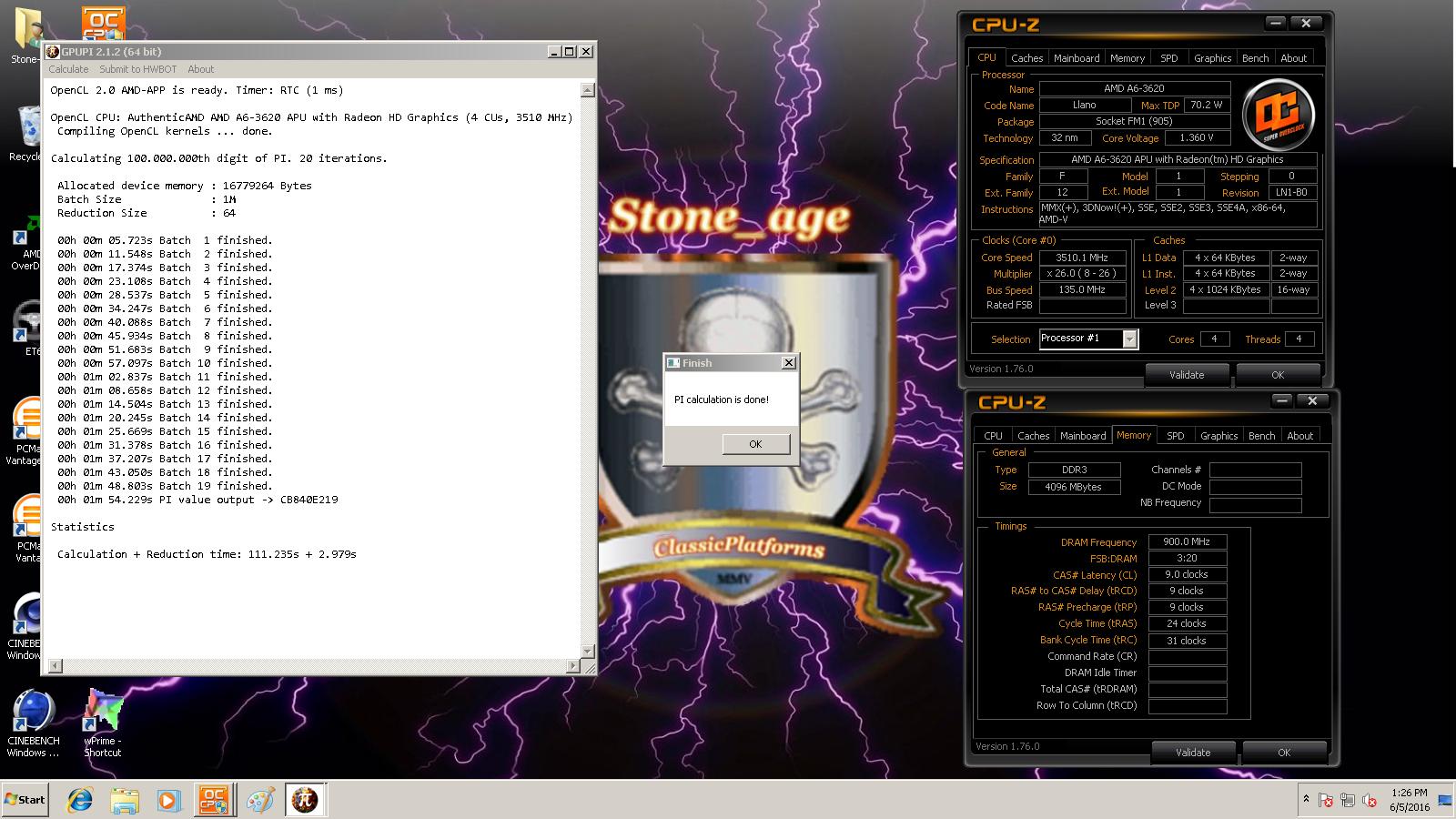Open Windows Explorer folder icon in taskbar
The image size is (1456, 819).
point(125,800)
